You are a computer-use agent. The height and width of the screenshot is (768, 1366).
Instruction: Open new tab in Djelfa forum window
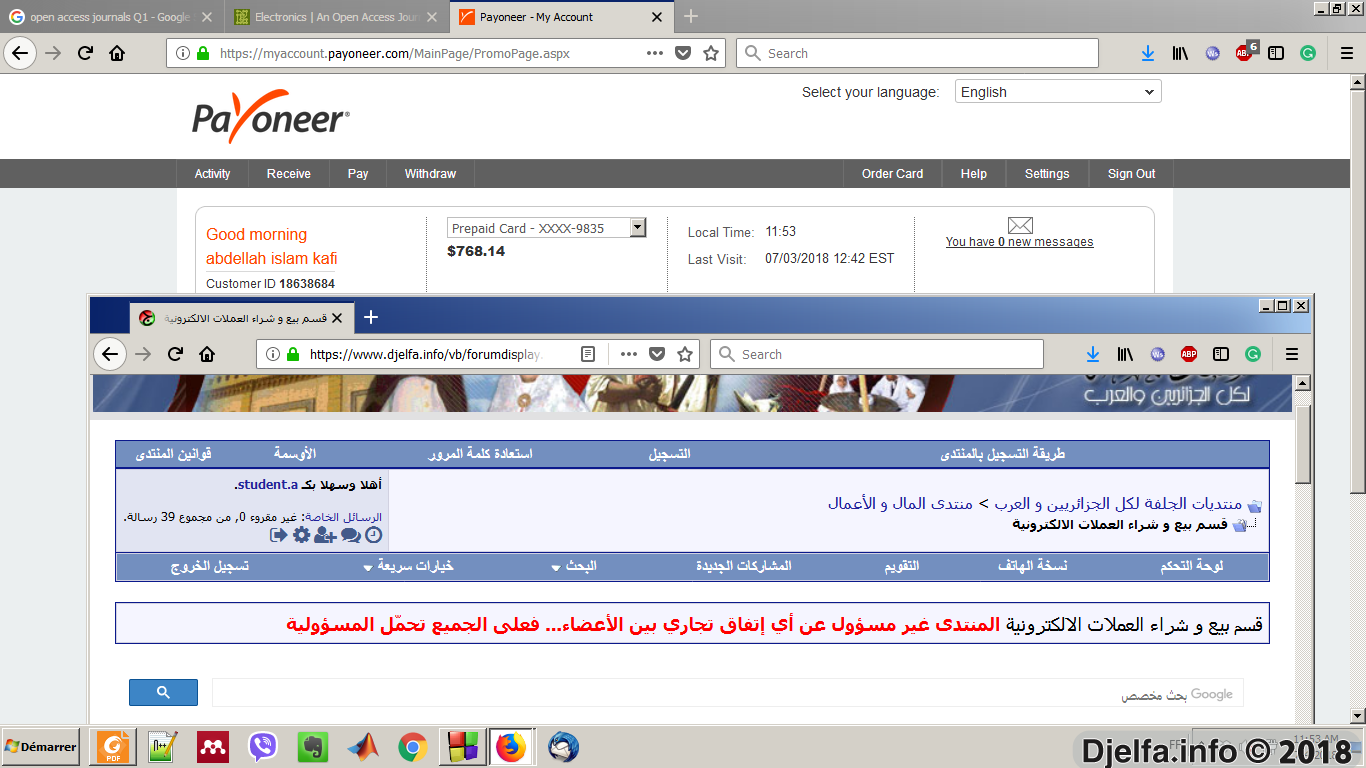(371, 317)
